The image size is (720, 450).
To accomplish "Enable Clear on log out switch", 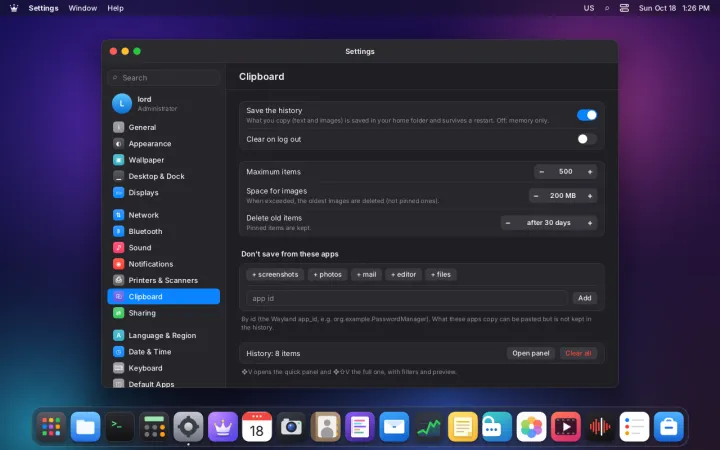I will point(587,139).
